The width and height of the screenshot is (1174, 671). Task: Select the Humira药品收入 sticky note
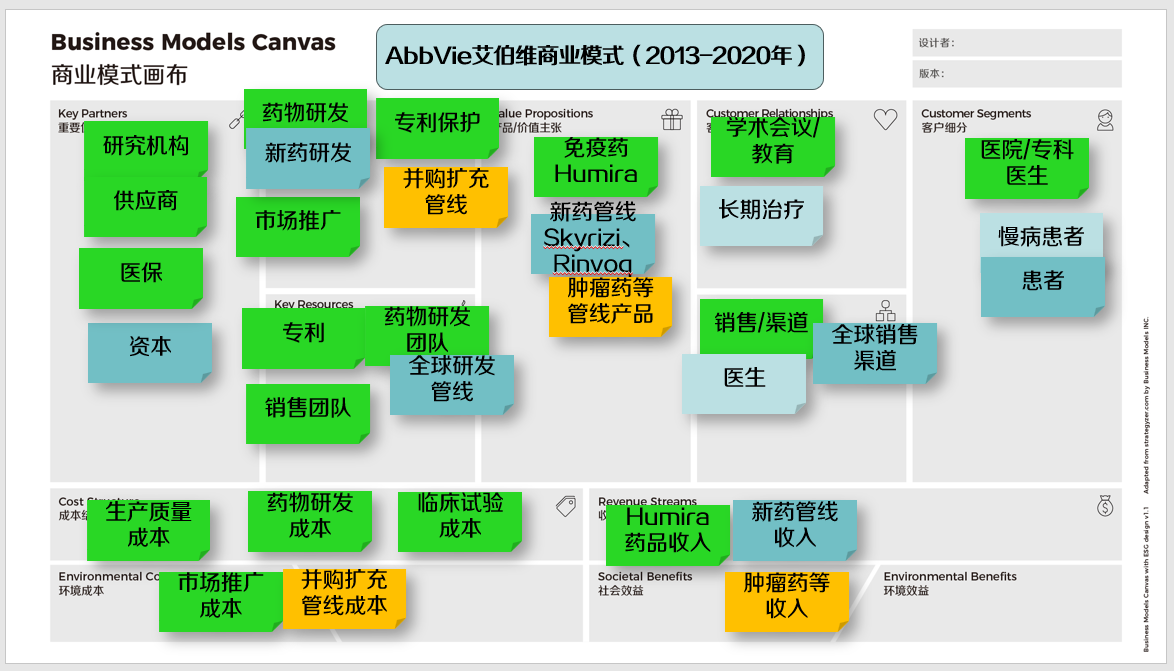click(667, 535)
